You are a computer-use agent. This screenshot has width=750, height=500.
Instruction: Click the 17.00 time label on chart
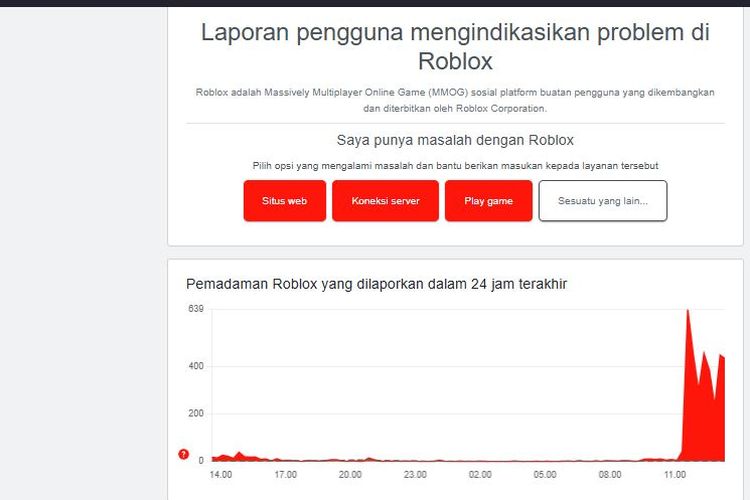(286, 475)
